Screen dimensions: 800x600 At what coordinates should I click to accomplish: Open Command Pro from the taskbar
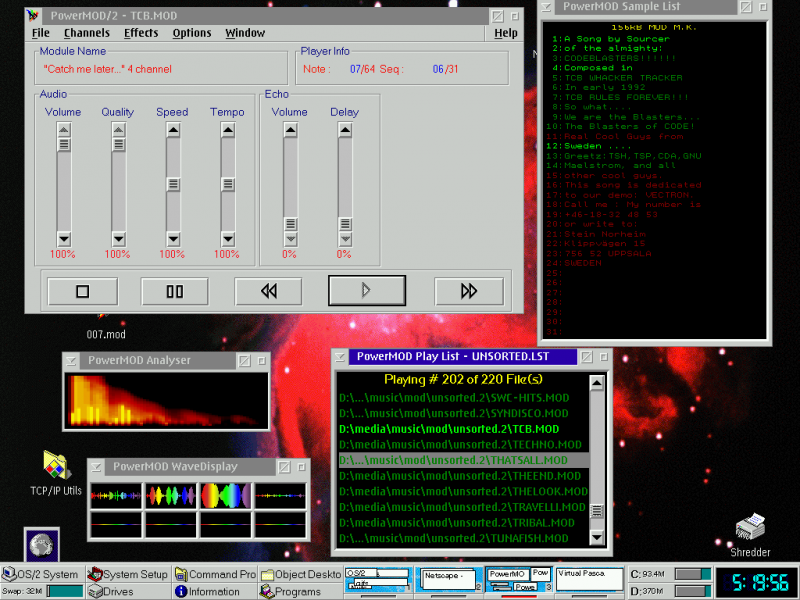[215, 574]
